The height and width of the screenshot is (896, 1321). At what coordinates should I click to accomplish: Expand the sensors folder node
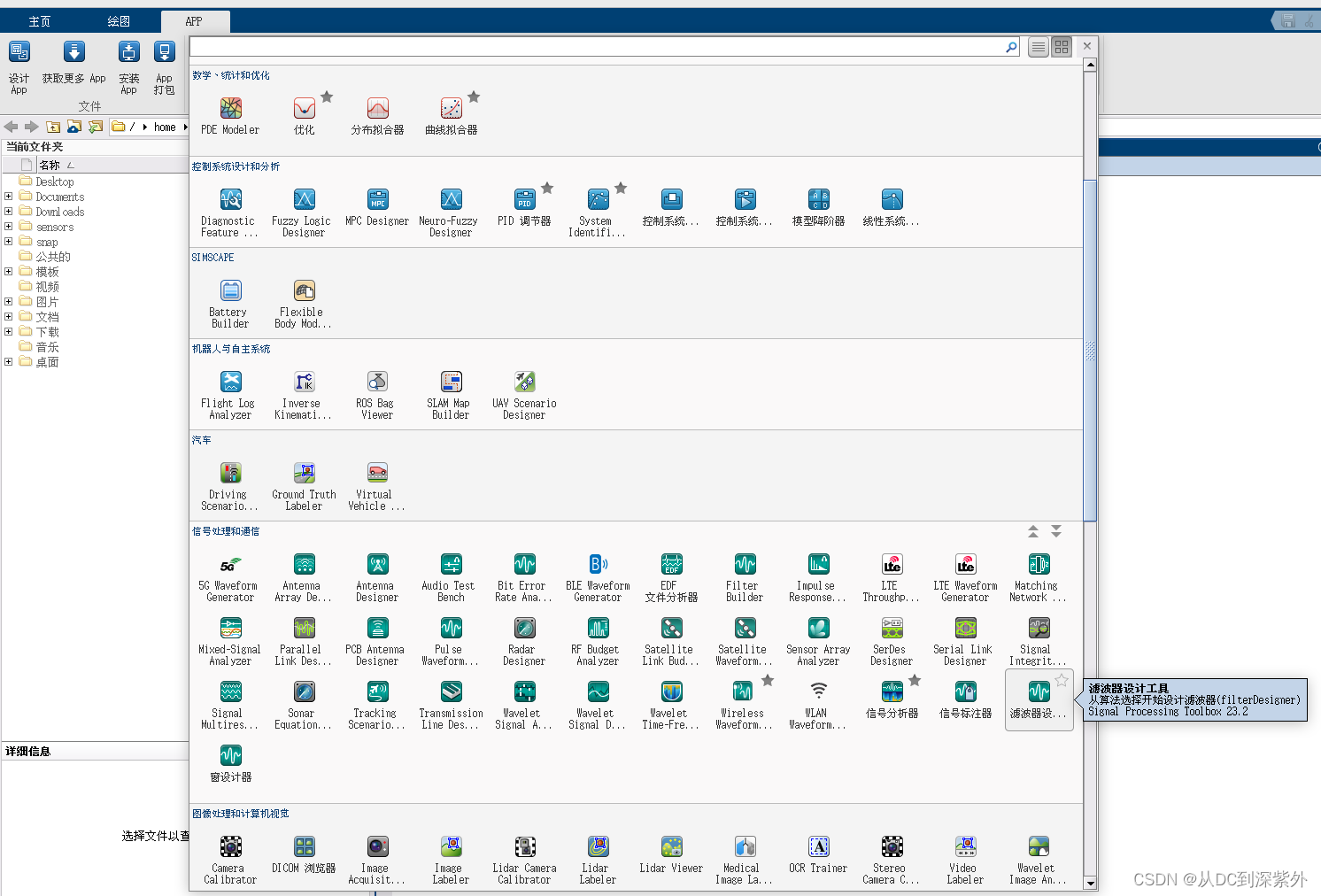(8, 227)
